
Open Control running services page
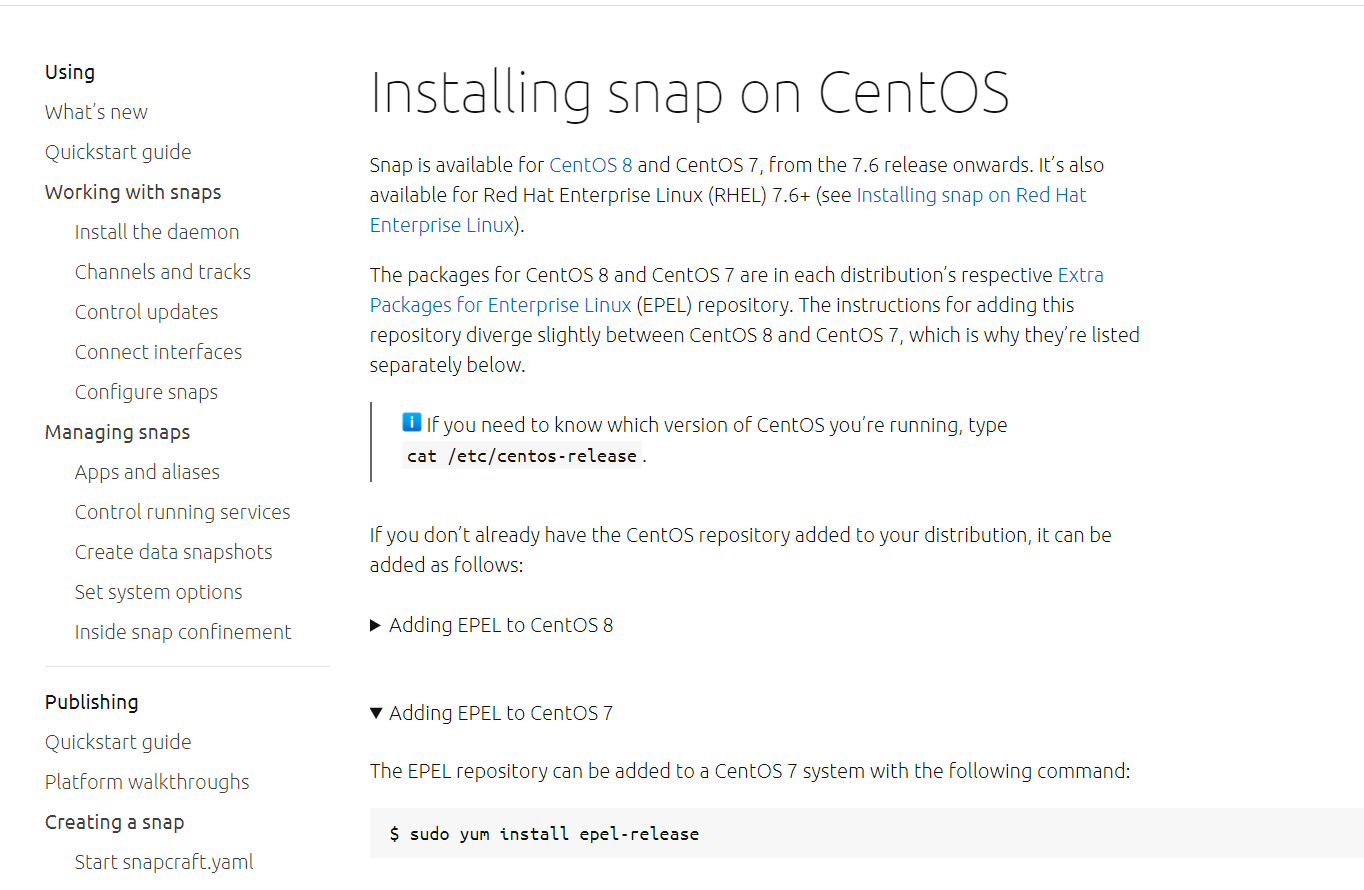(x=183, y=511)
